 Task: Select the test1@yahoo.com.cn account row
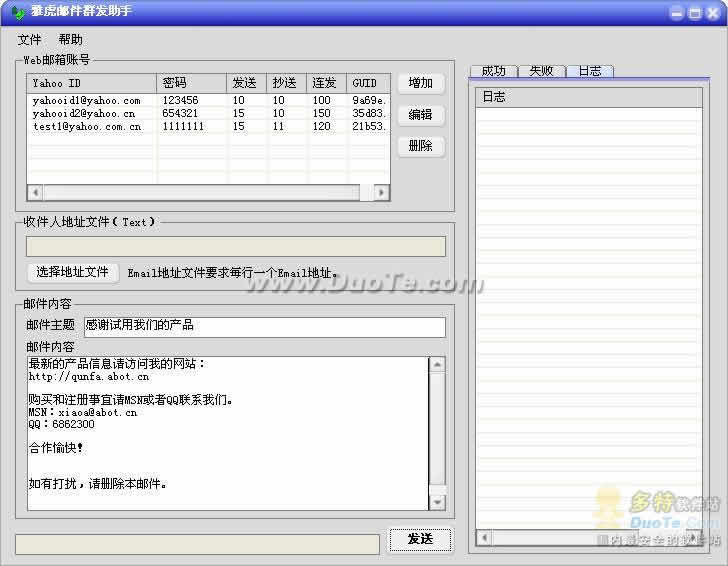coord(208,126)
